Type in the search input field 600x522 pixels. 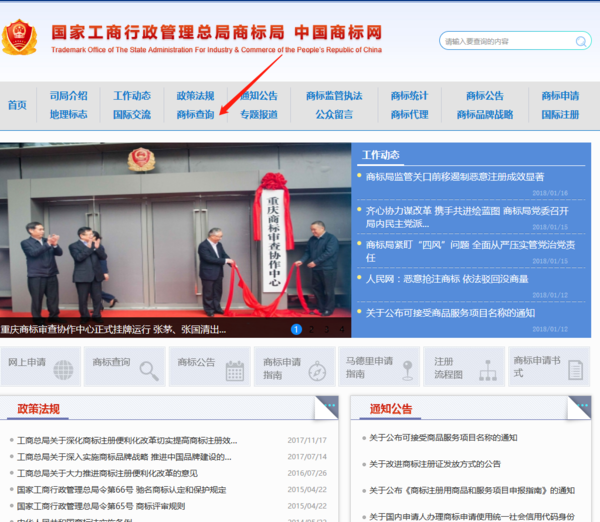505,41
